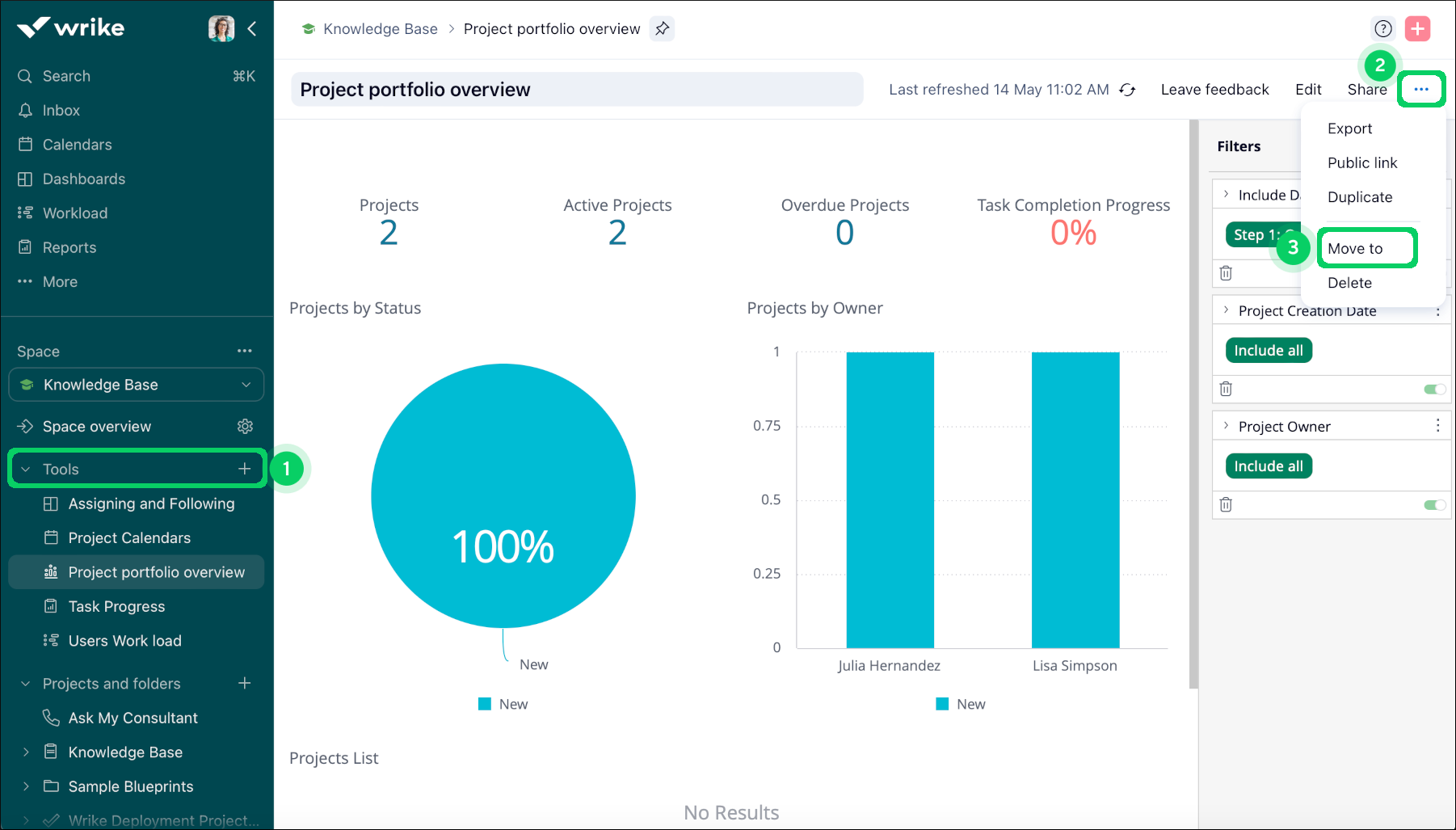The image size is (1456, 830).
Task: Toggle the Project Creation Date filter switch
Action: pyautogui.click(x=1434, y=390)
